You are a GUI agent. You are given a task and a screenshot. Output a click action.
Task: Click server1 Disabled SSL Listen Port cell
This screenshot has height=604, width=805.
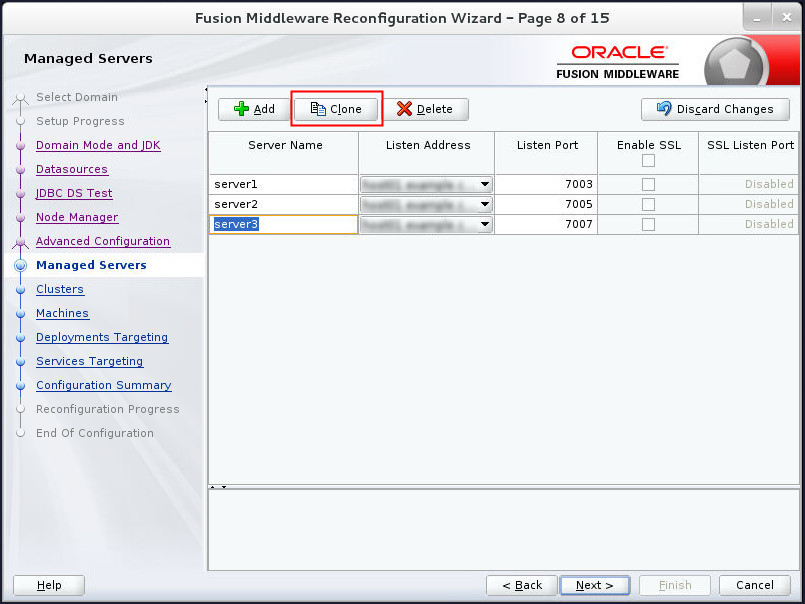(x=749, y=184)
